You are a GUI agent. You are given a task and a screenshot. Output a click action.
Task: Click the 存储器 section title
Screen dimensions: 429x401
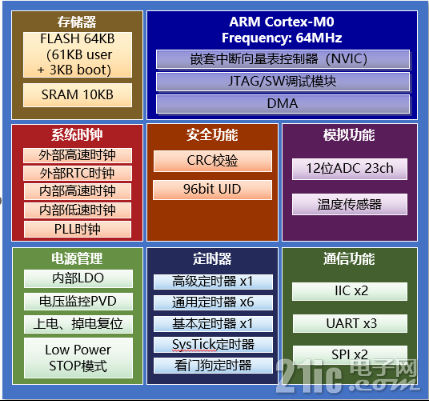click(77, 22)
